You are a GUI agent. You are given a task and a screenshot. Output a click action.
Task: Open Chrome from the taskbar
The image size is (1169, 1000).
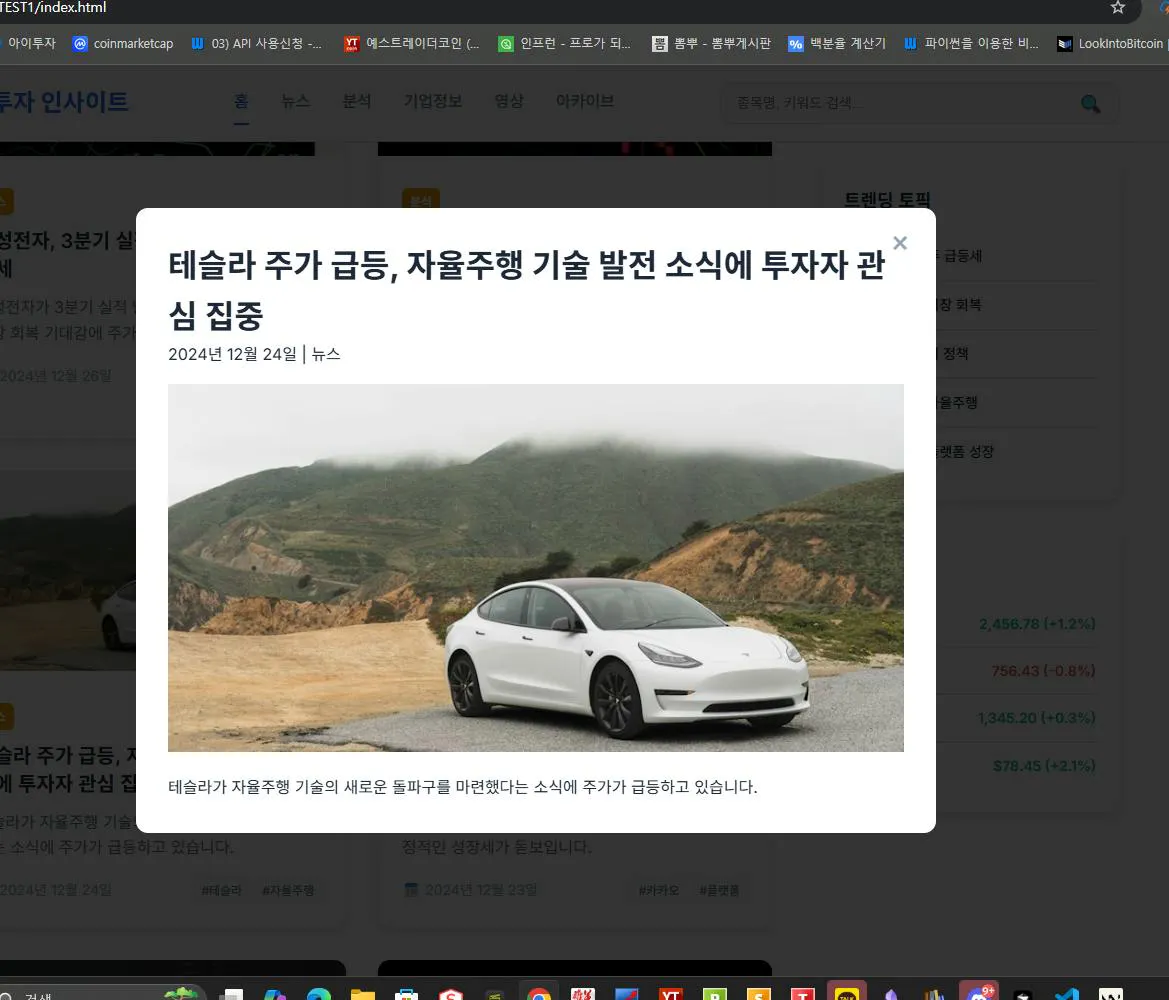coord(538,993)
